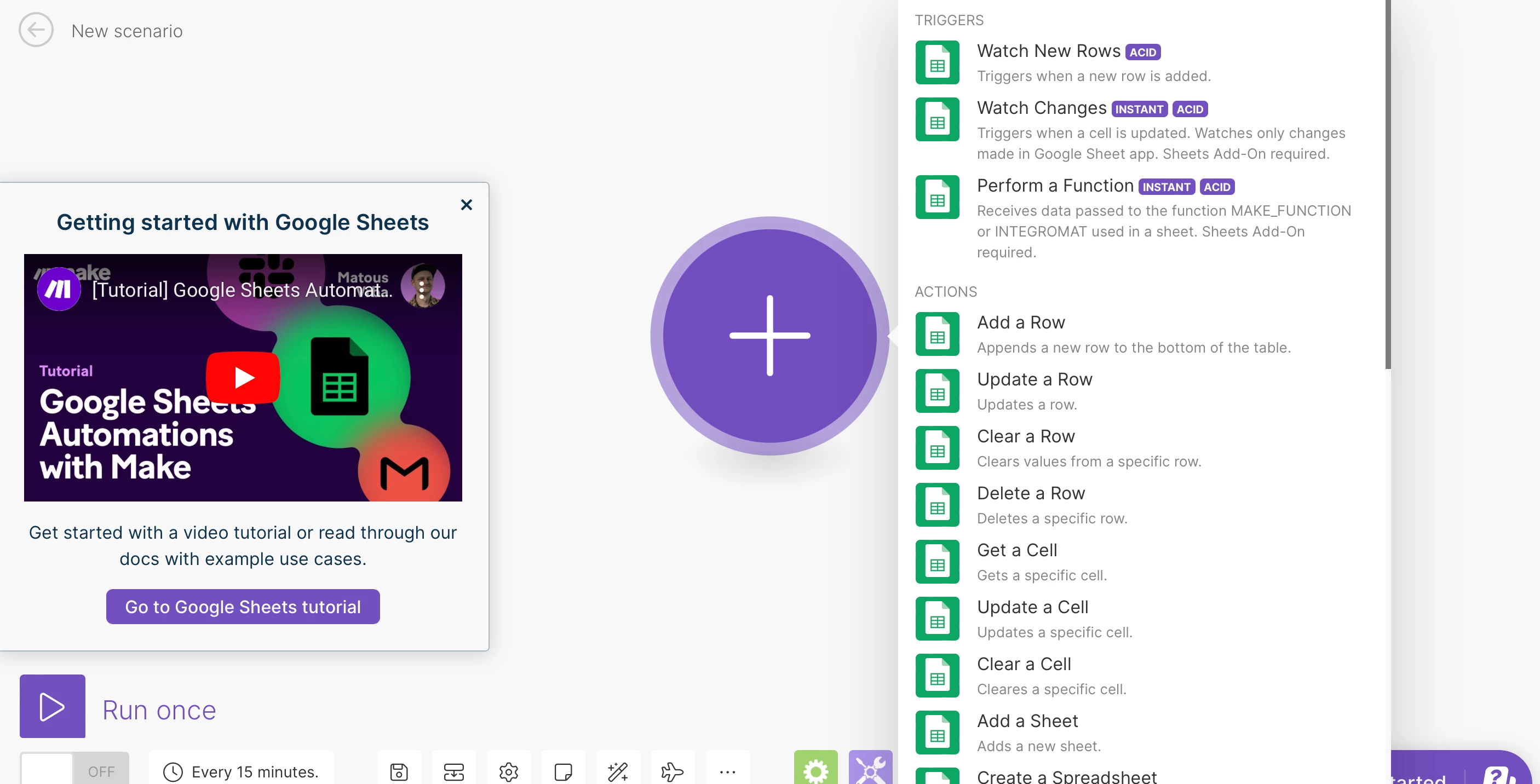Play the Google Sheets tutorial video
1540x784 pixels.
point(243,377)
